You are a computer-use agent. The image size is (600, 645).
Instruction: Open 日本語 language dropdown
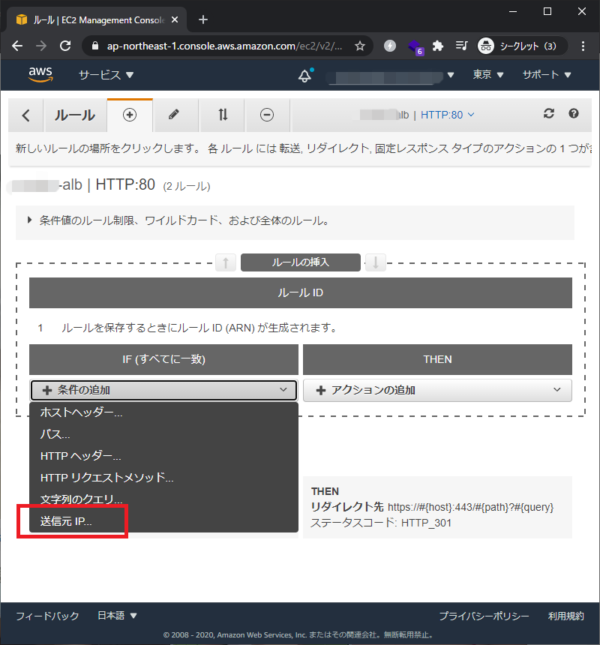pos(117,615)
